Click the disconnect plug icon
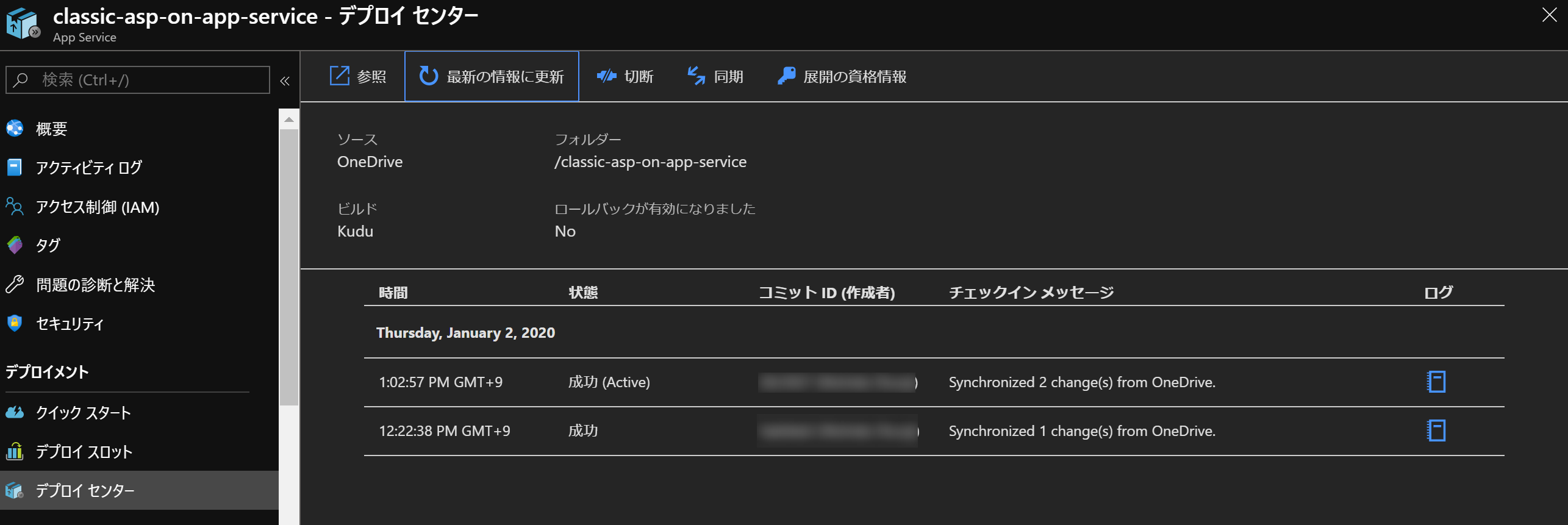The width and height of the screenshot is (1568, 525). coord(607,76)
